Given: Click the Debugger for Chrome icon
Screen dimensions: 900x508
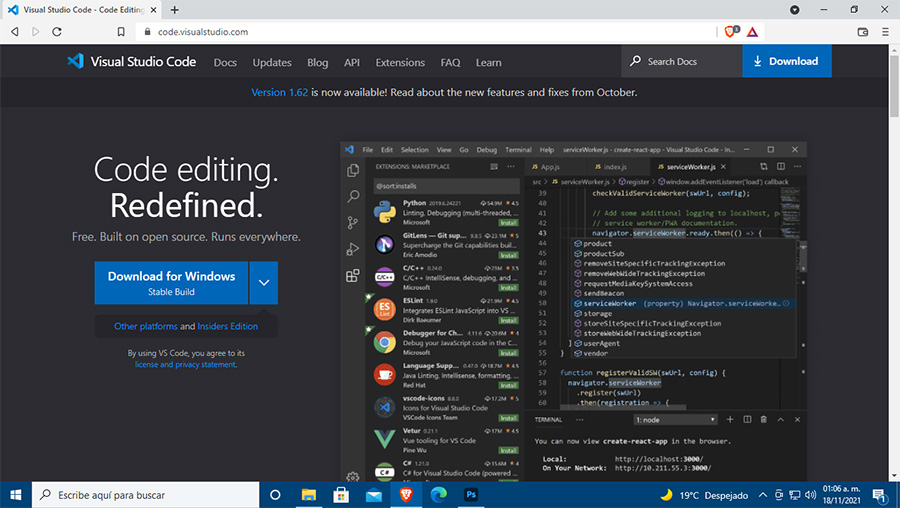Looking at the screenshot, I should pos(385,343).
